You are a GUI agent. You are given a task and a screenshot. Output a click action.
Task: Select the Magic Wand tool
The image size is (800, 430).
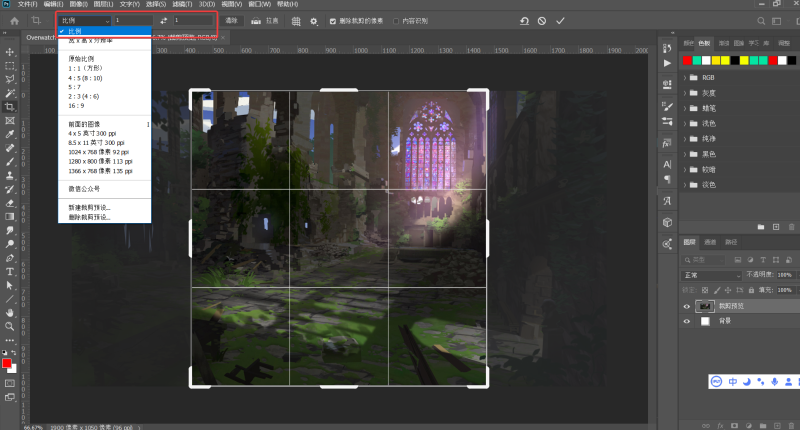pos(10,93)
